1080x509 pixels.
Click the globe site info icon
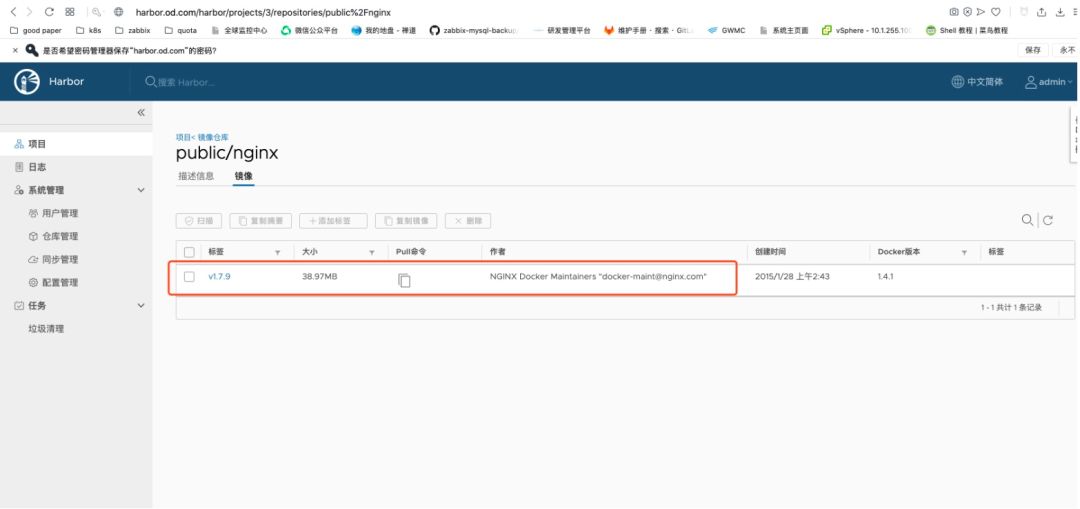(118, 12)
